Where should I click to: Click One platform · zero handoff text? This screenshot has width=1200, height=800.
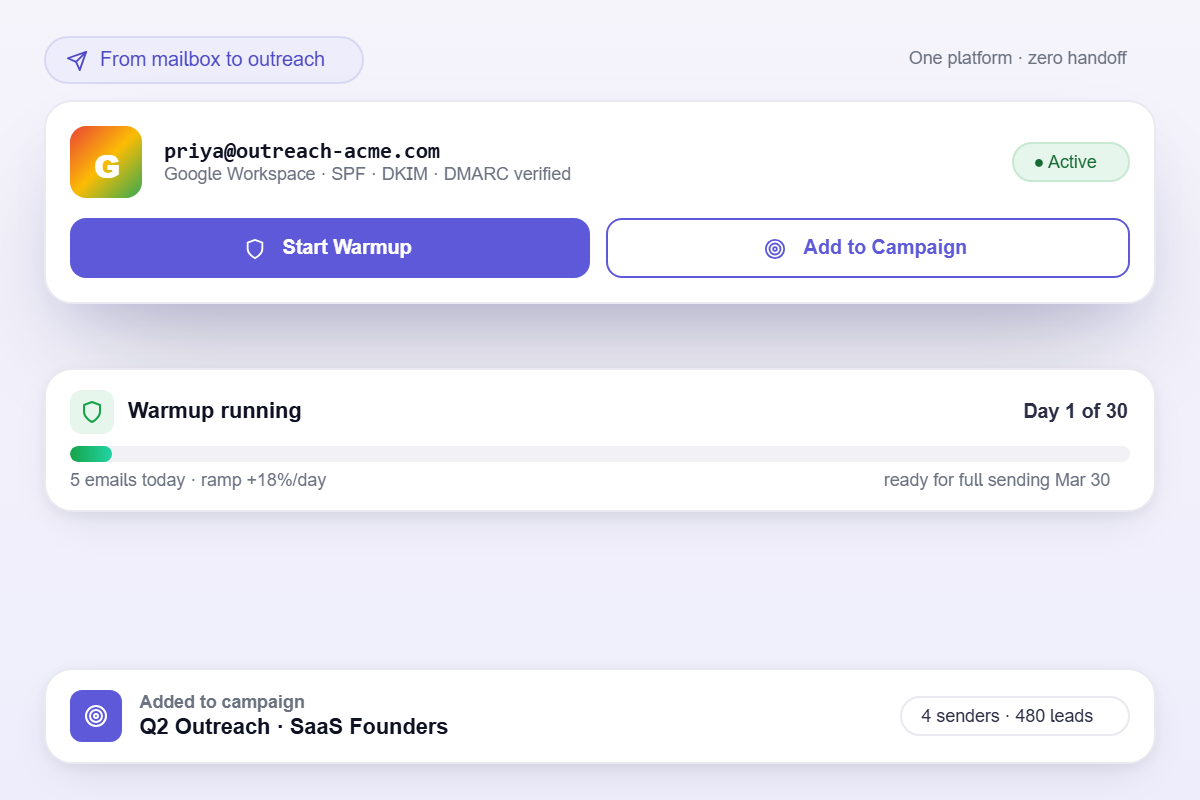(1018, 58)
